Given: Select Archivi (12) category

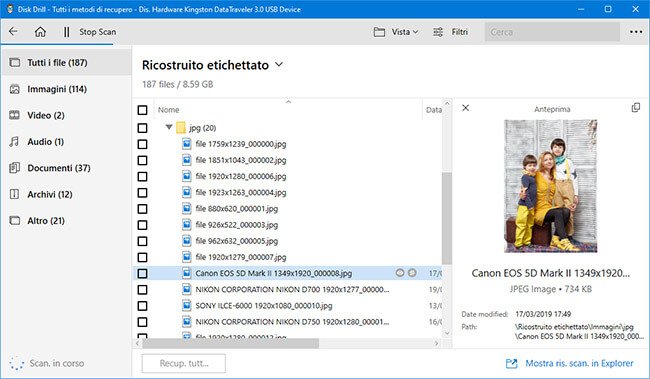Looking at the screenshot, I should click(66, 194).
